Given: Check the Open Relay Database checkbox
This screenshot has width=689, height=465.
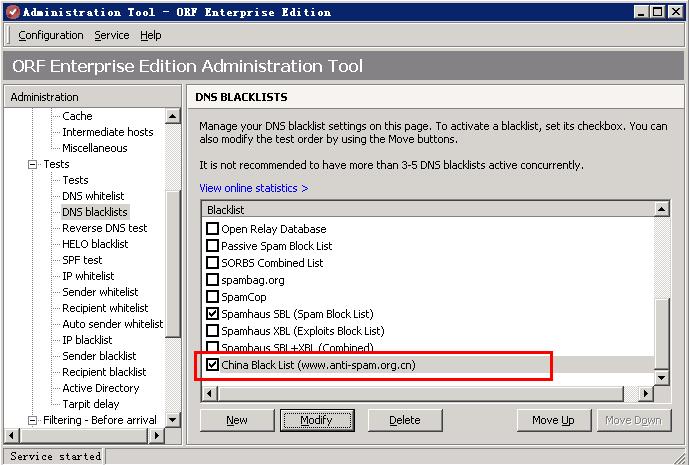Looking at the screenshot, I should [212, 229].
